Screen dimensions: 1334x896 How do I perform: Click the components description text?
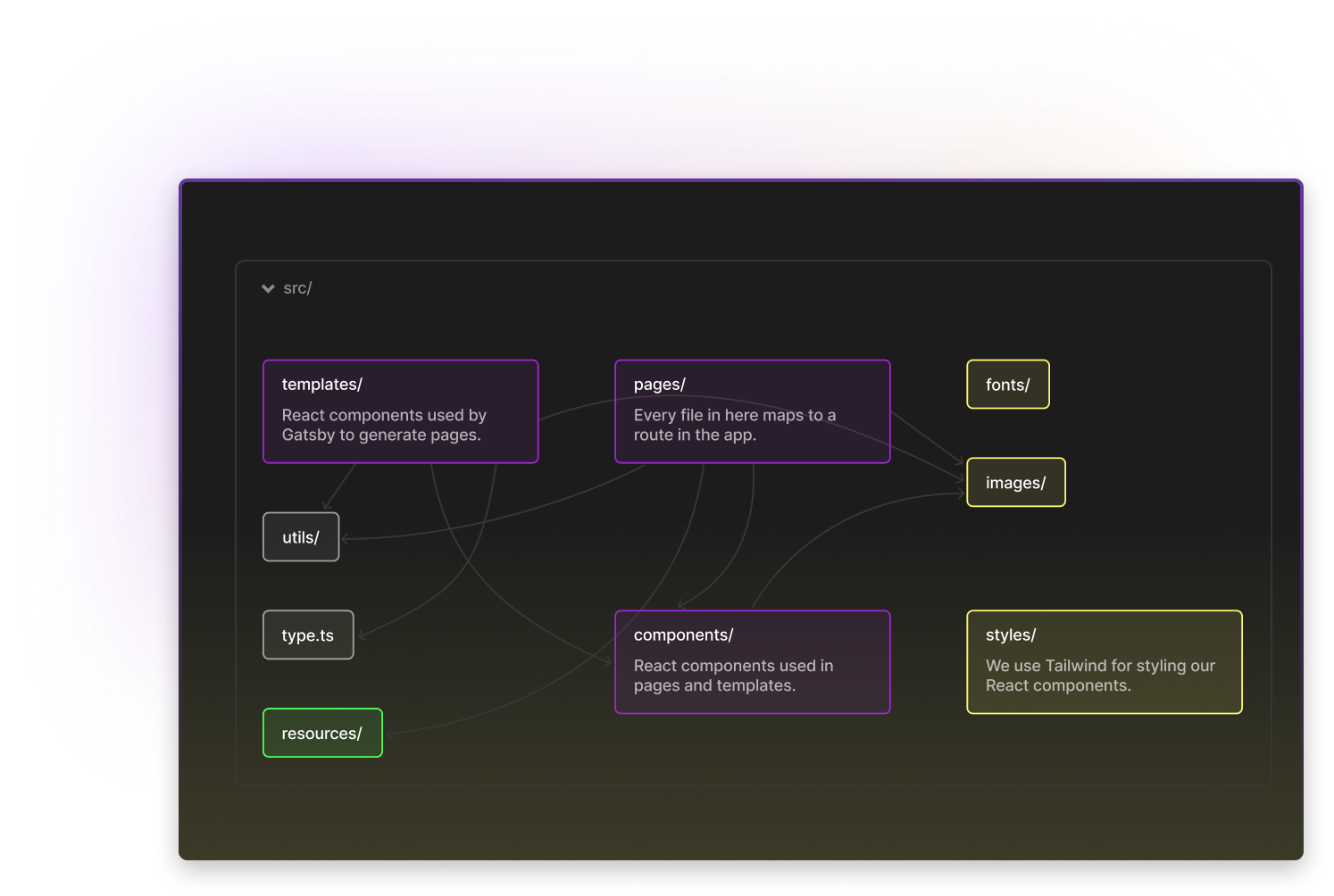click(733, 676)
